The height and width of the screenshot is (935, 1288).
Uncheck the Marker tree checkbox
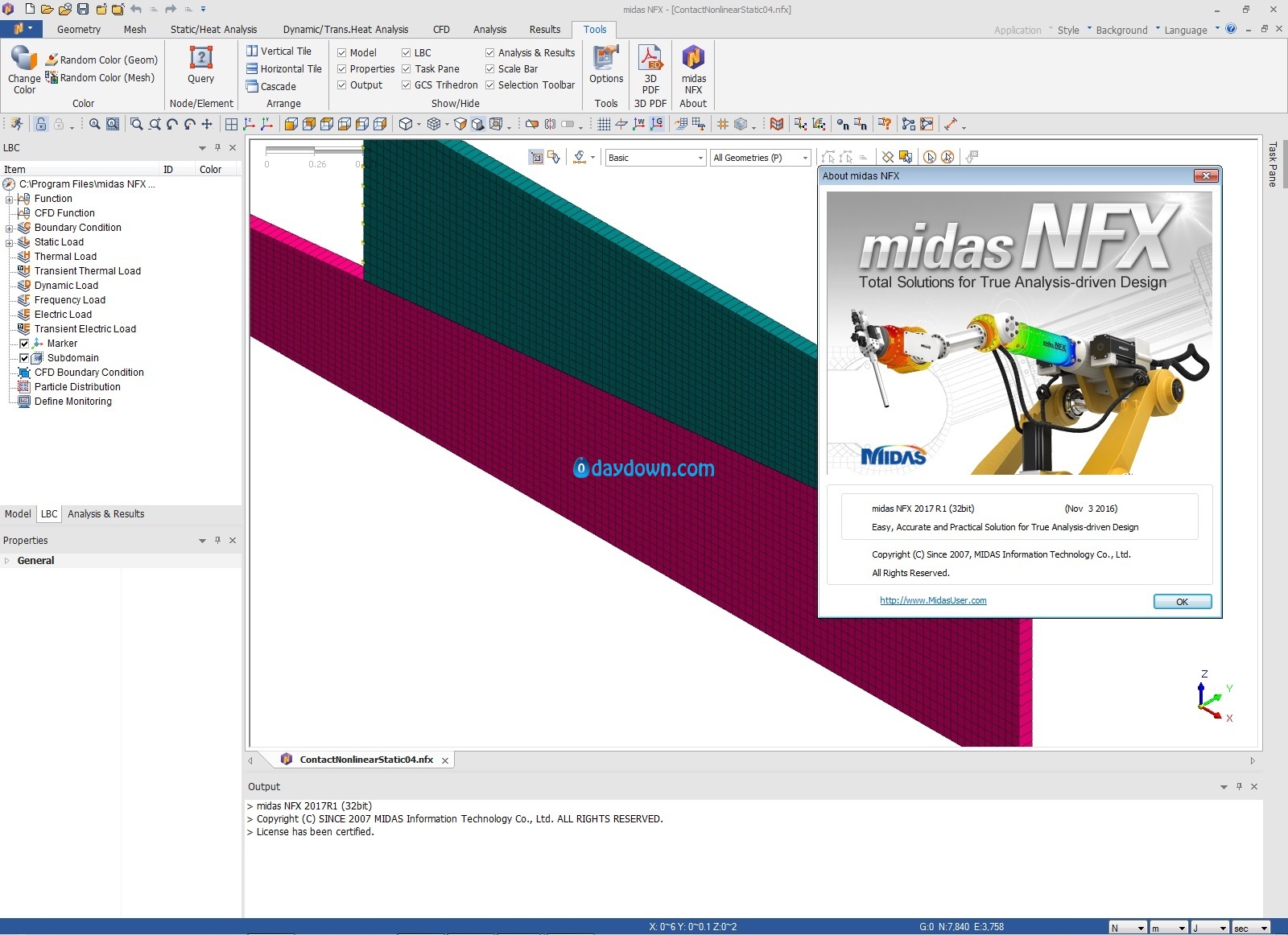pos(24,343)
